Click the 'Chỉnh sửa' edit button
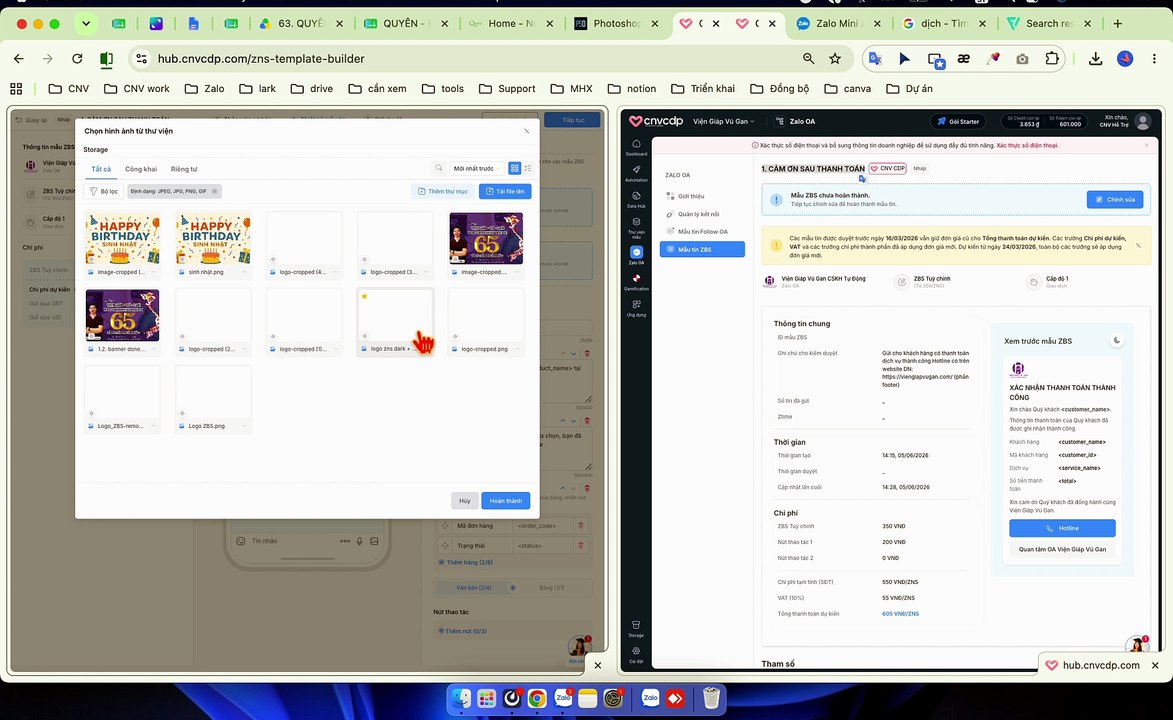 click(x=1115, y=200)
